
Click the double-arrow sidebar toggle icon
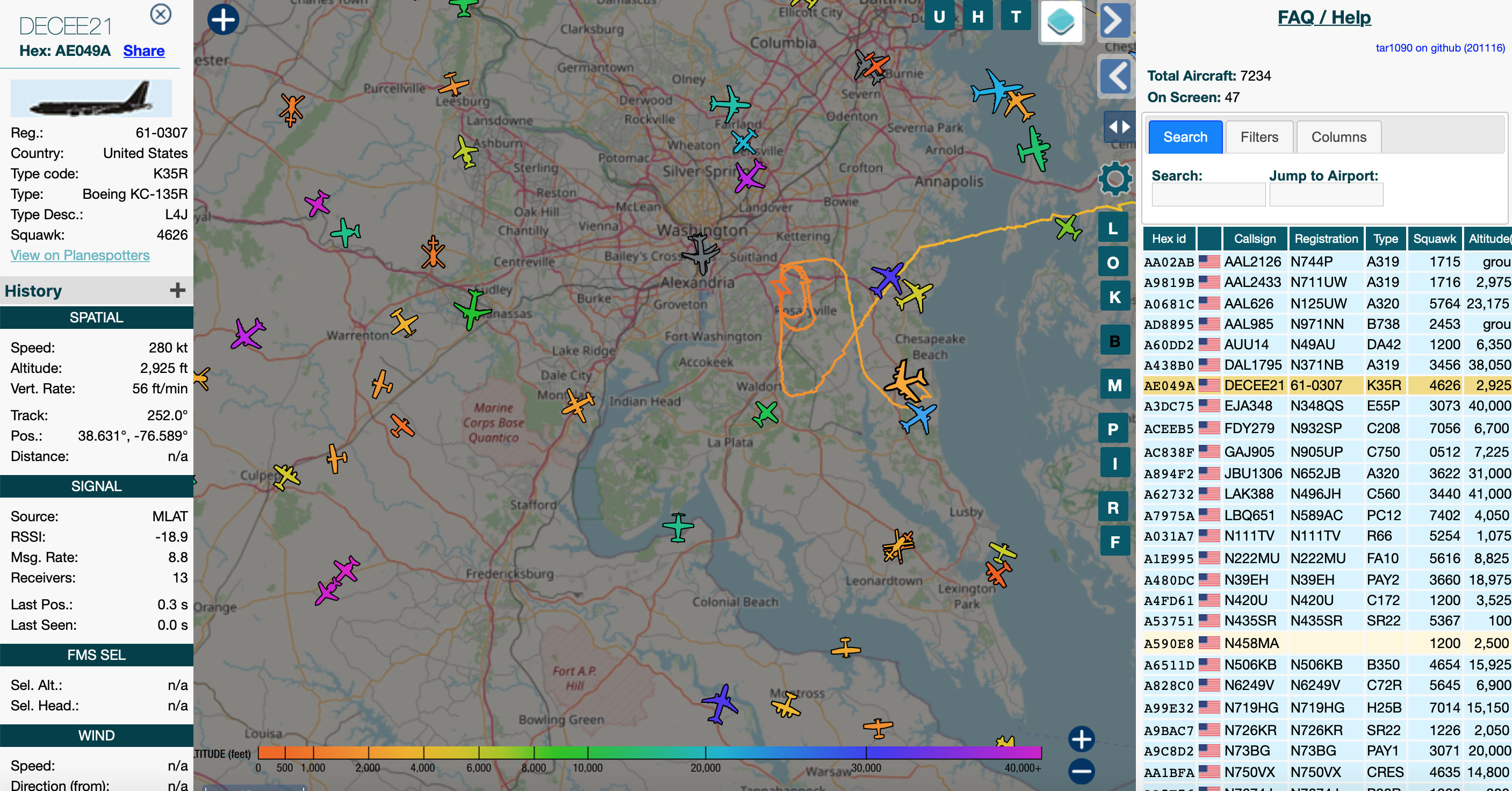coord(1119,127)
